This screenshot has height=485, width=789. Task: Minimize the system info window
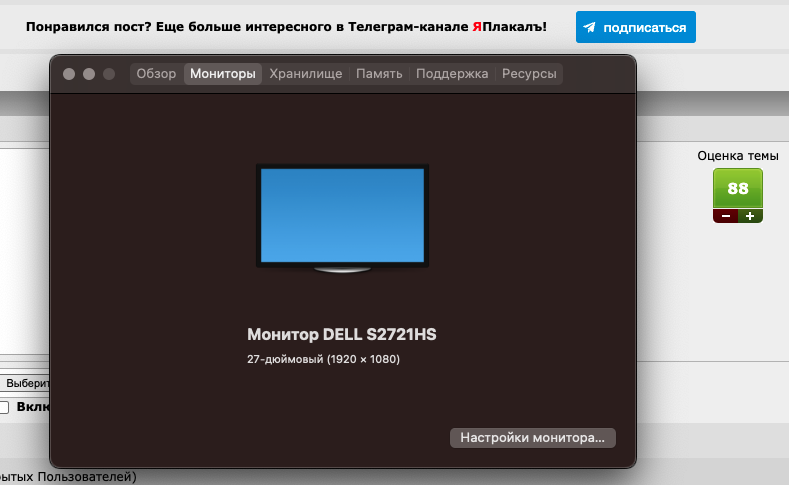coord(89,74)
